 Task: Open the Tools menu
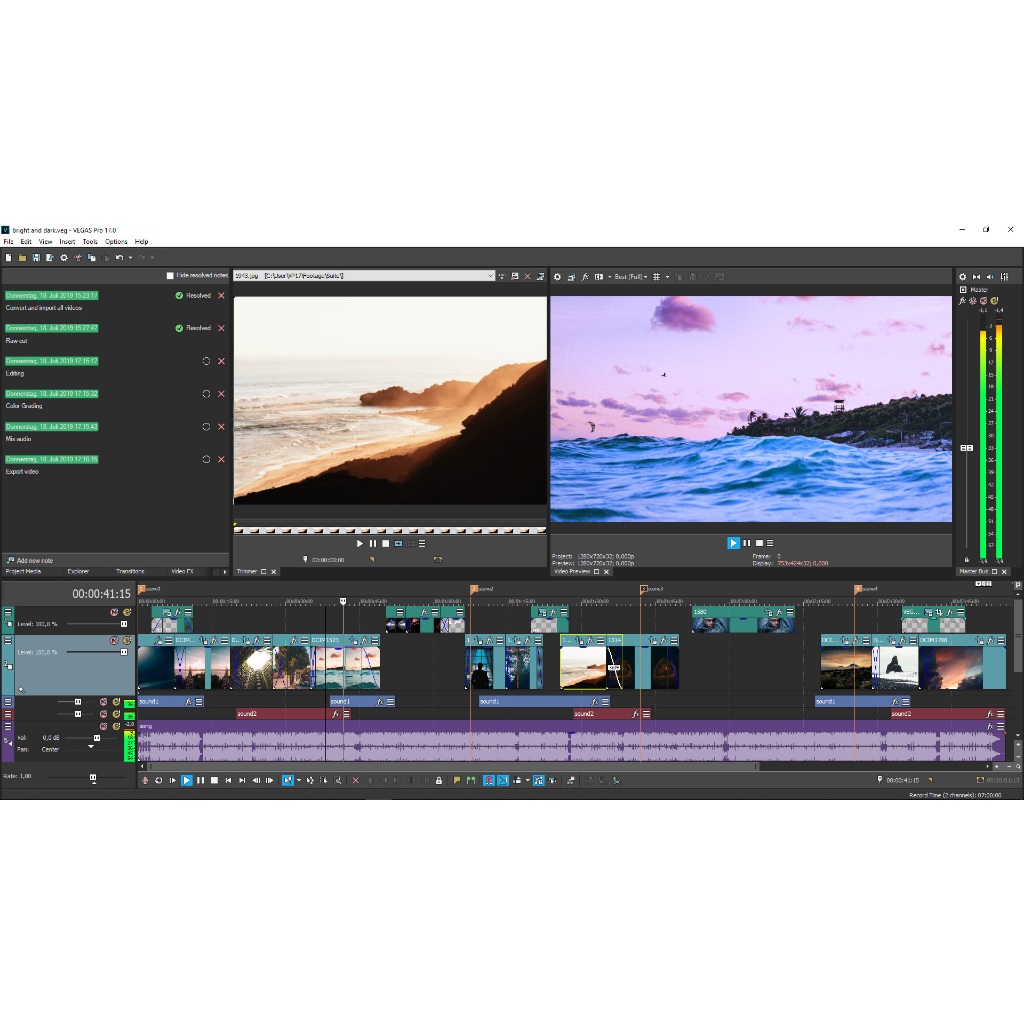[x=90, y=242]
